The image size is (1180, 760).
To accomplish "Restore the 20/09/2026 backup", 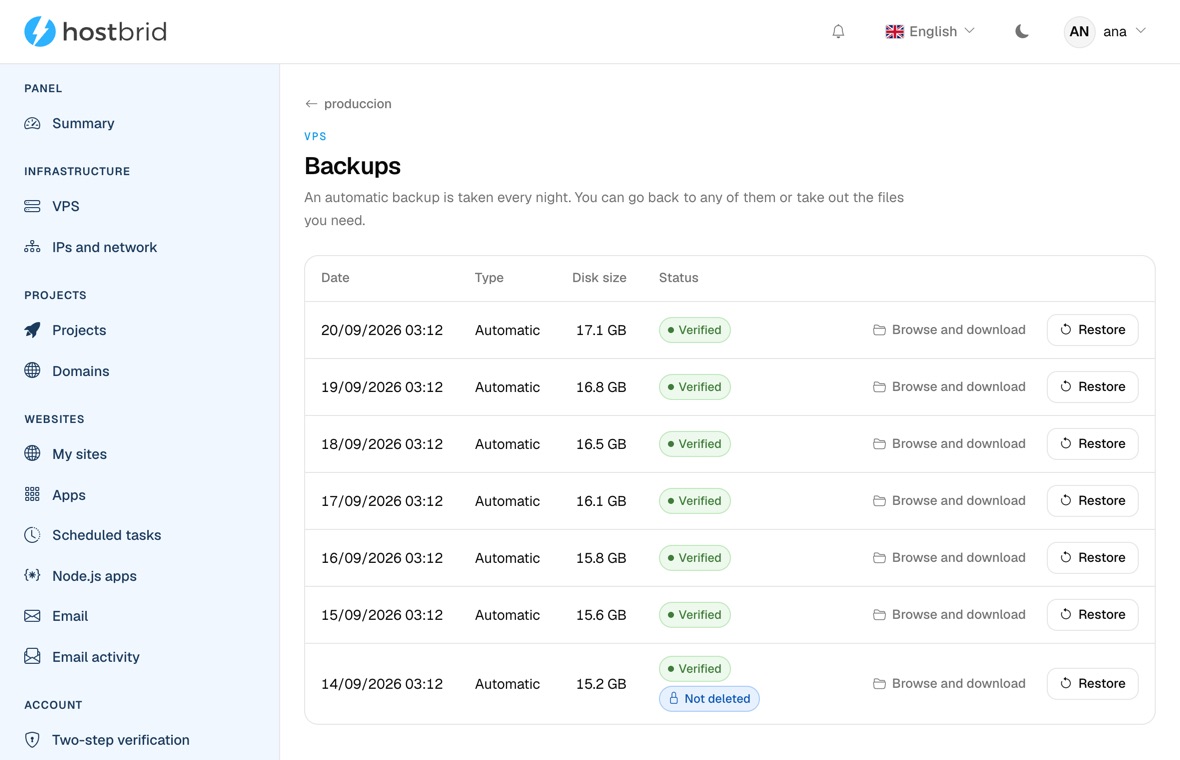I will pos(1092,330).
